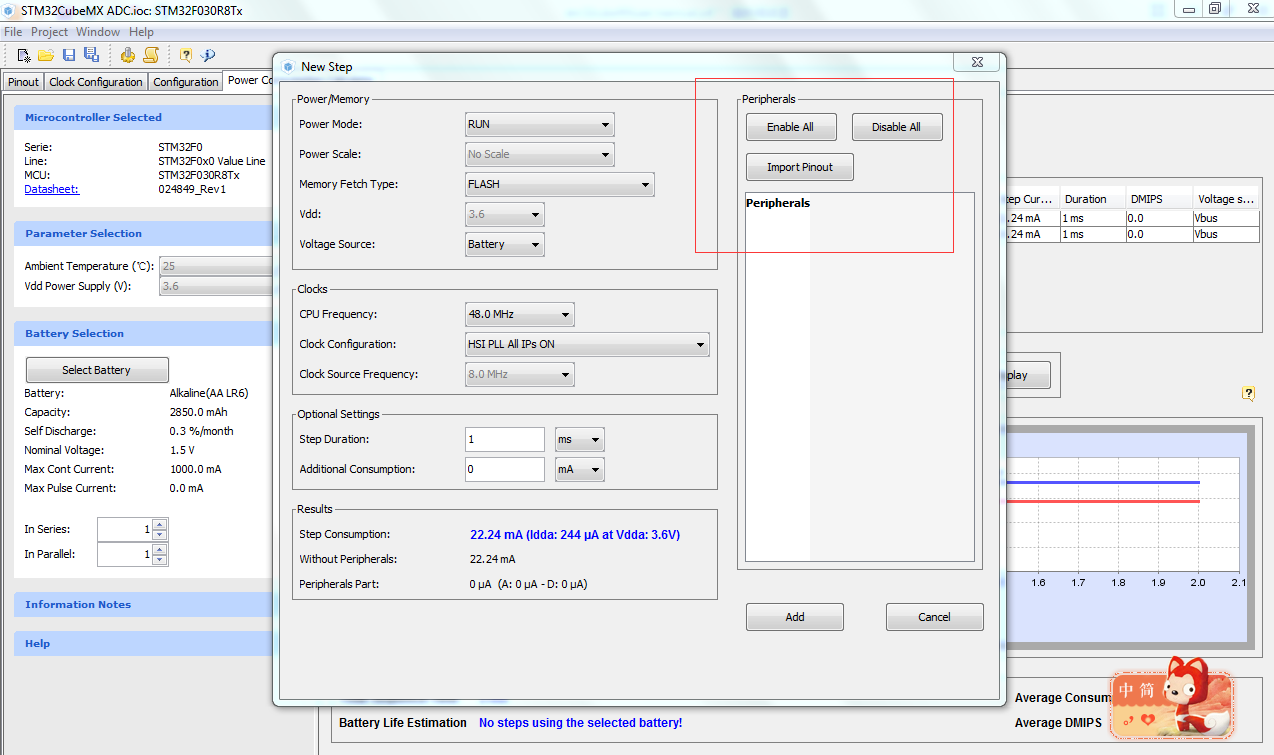This screenshot has height=755, width=1274.
Task: Increase the In Parallel count by one
Action: 160,549
